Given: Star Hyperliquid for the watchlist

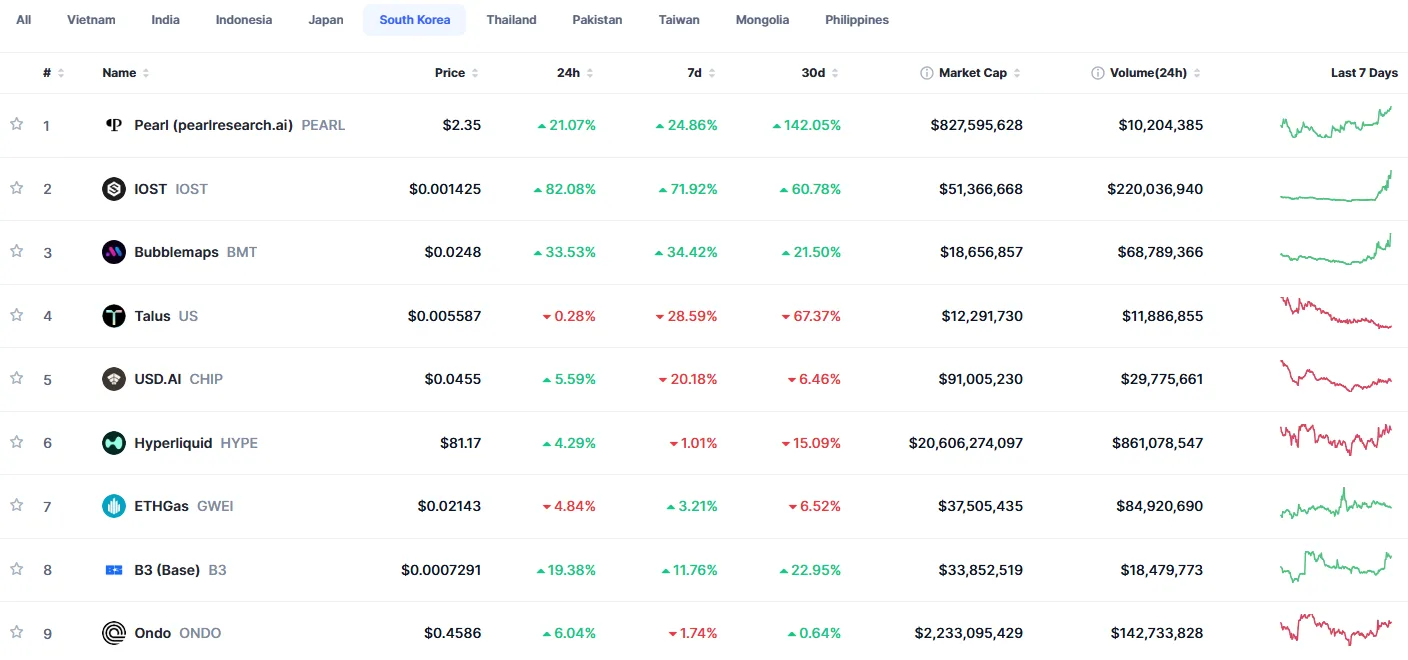Looking at the screenshot, I should click(x=16, y=442).
